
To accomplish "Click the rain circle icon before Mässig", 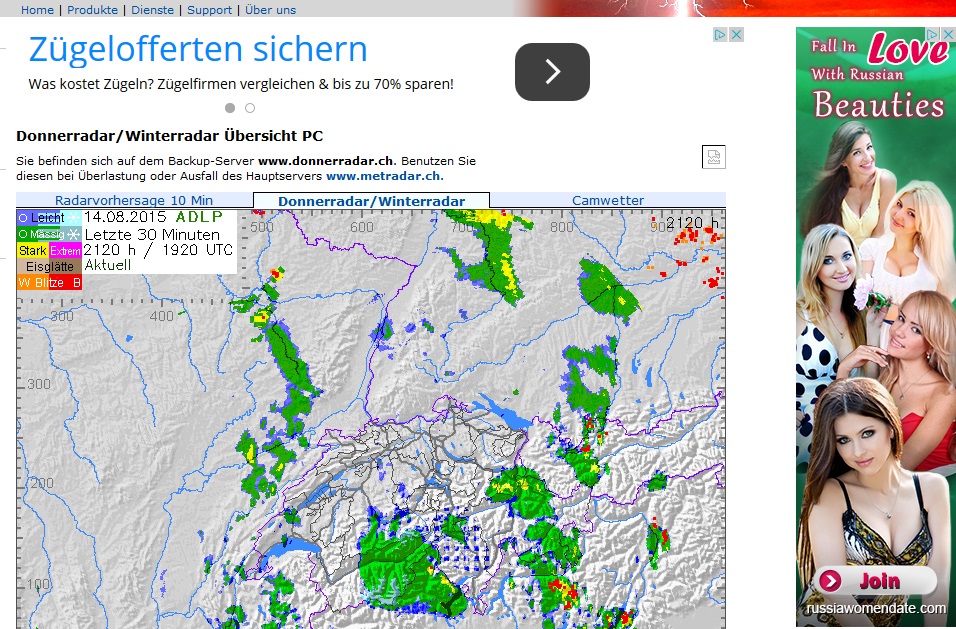I will 23,234.
